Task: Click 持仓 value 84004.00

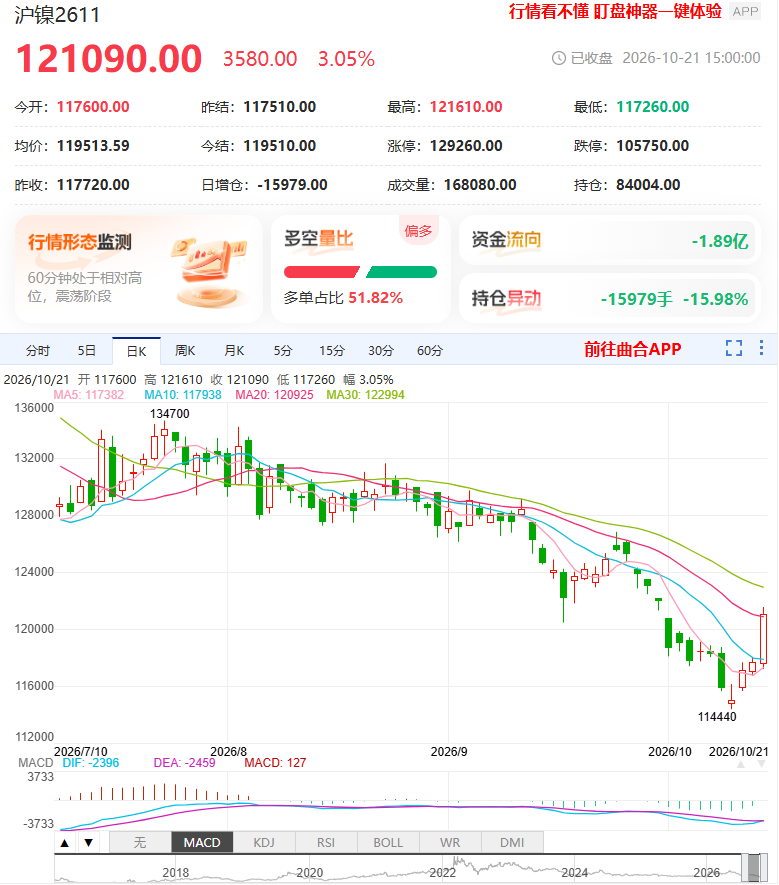Action: pyautogui.click(x=648, y=185)
